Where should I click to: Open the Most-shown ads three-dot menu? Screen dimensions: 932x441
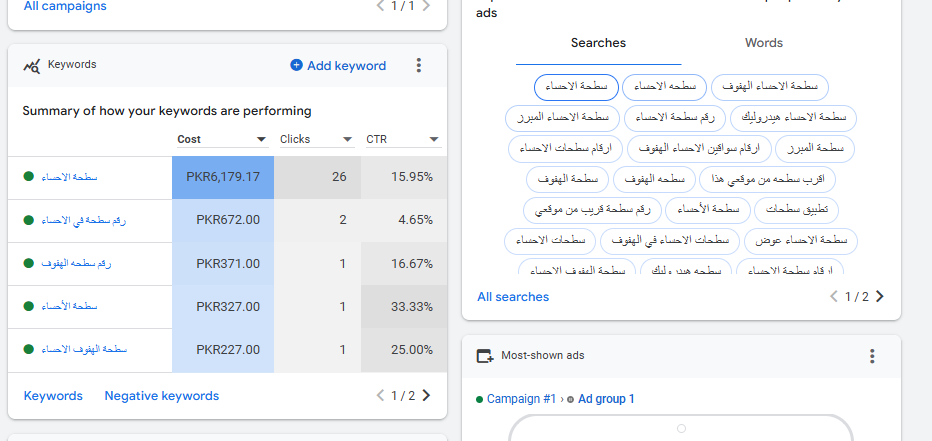(x=872, y=356)
